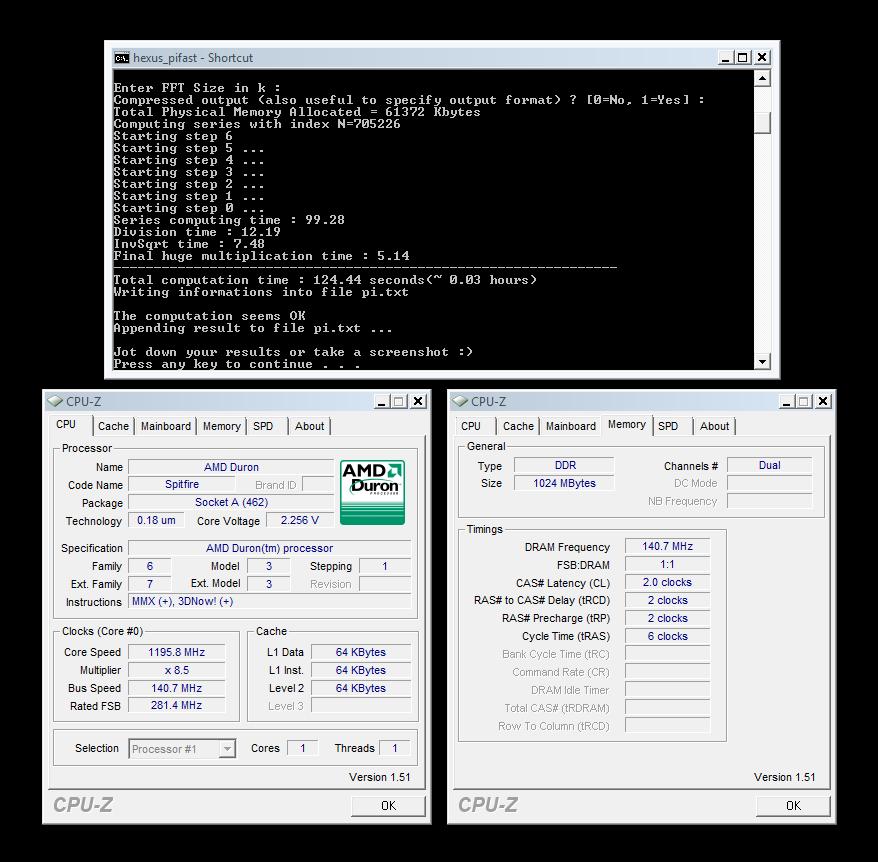
Task: Click the Core Voltage value 2.256 V
Action: click(x=300, y=520)
